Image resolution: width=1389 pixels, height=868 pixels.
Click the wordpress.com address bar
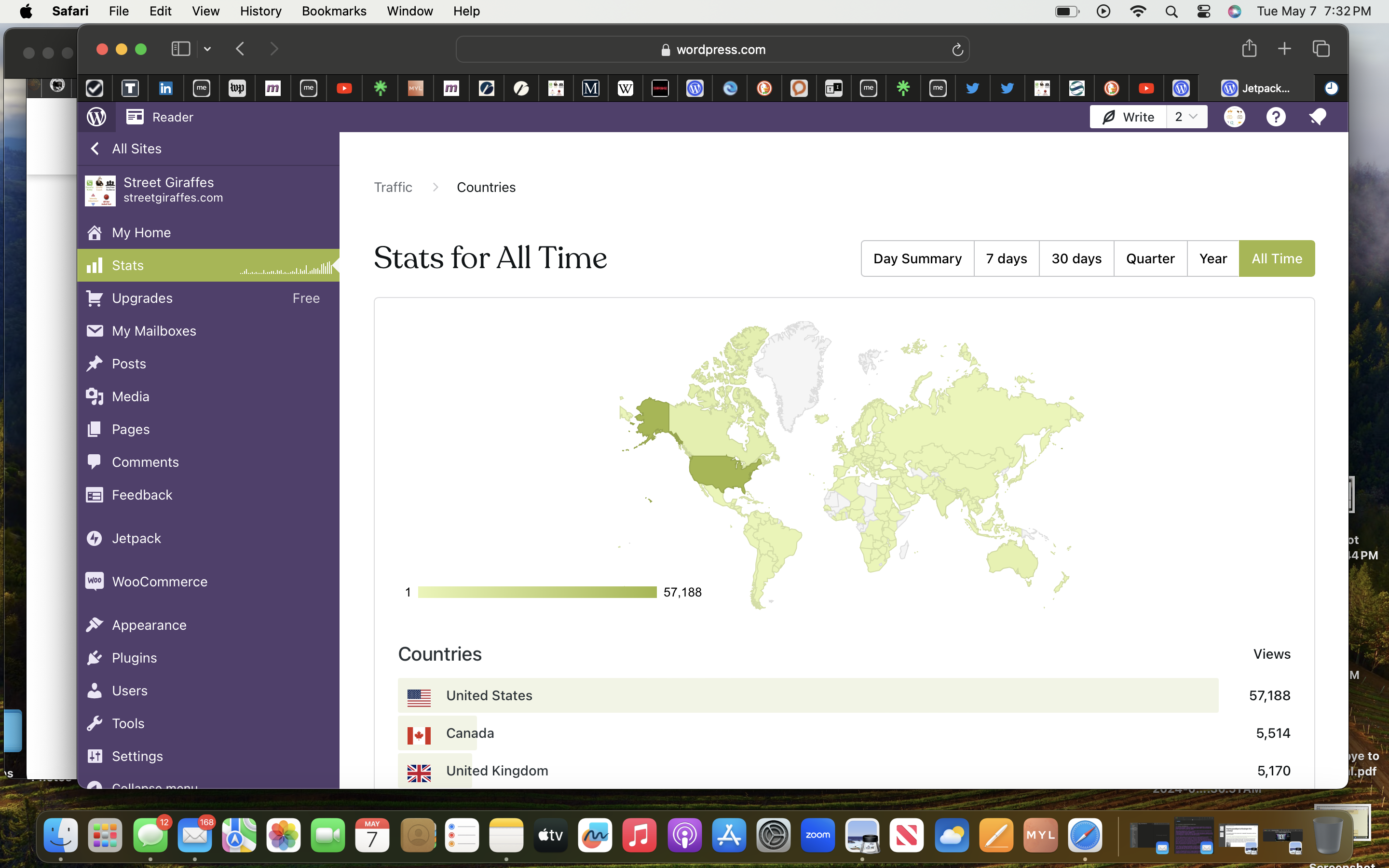click(x=712, y=49)
